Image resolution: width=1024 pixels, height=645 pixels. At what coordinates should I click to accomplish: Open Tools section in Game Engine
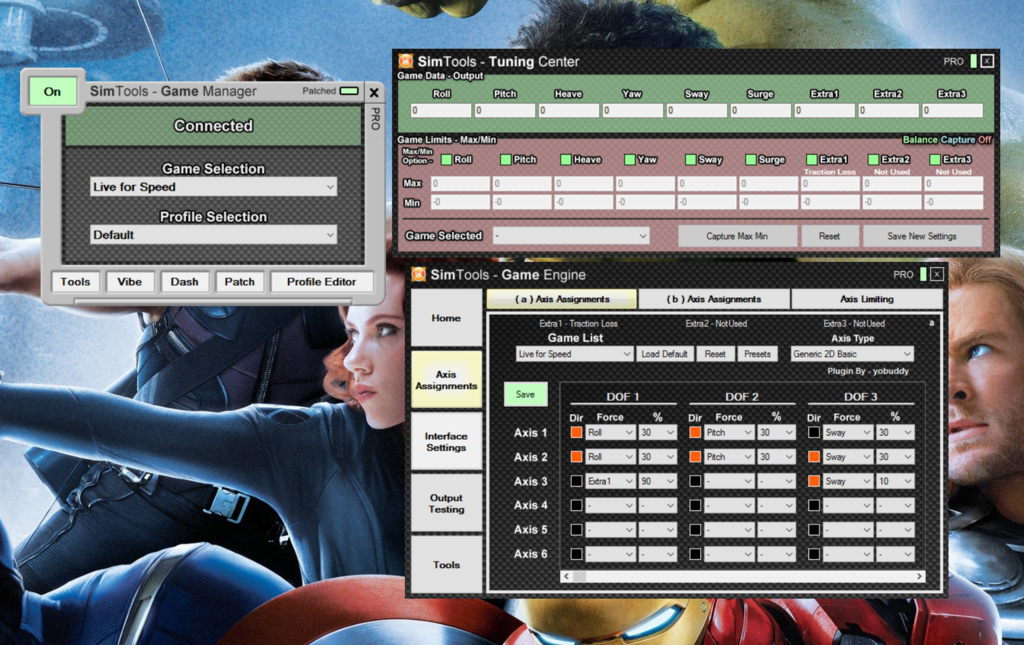tap(446, 565)
